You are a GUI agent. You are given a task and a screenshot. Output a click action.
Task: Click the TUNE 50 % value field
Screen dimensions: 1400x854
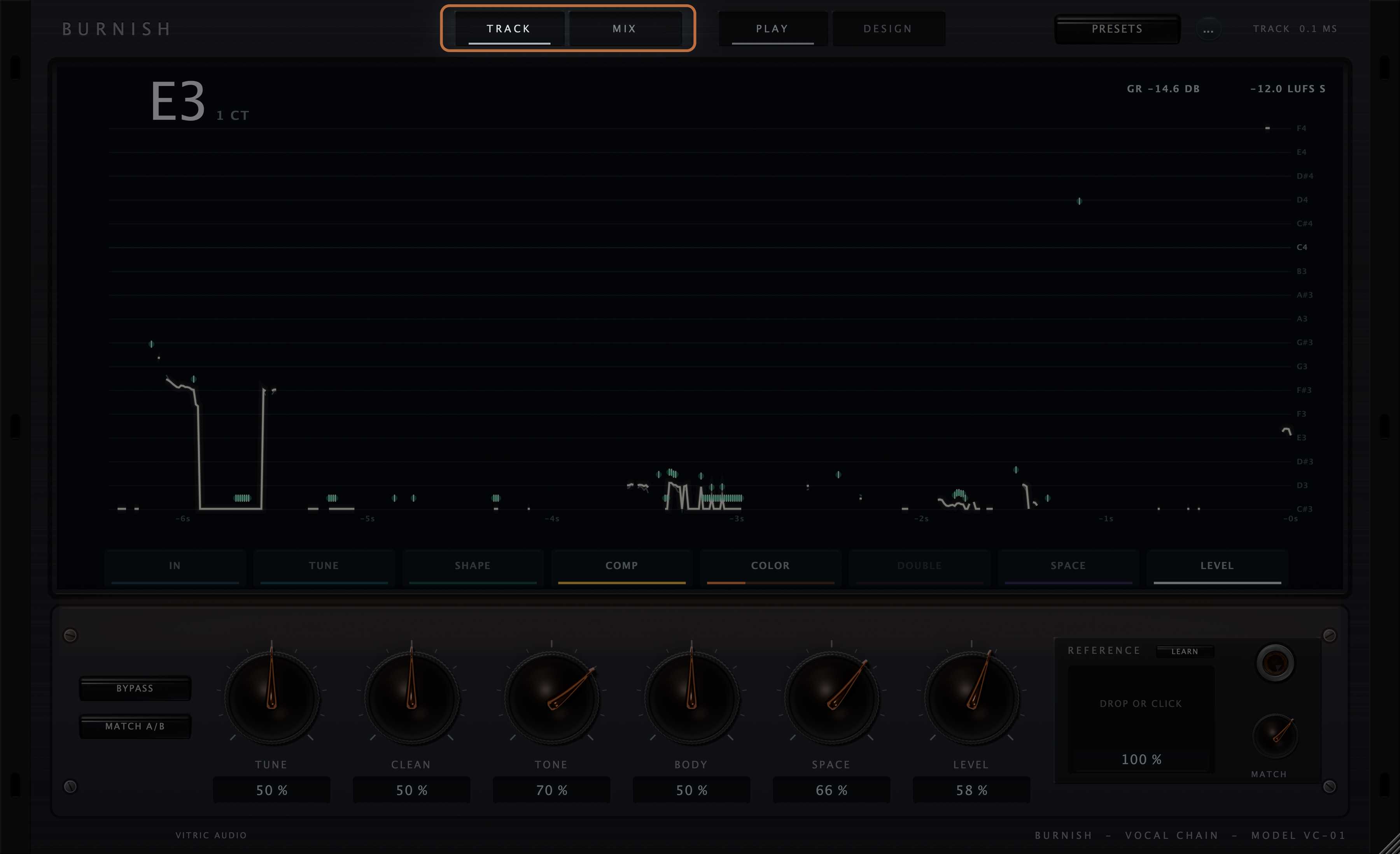point(271,790)
